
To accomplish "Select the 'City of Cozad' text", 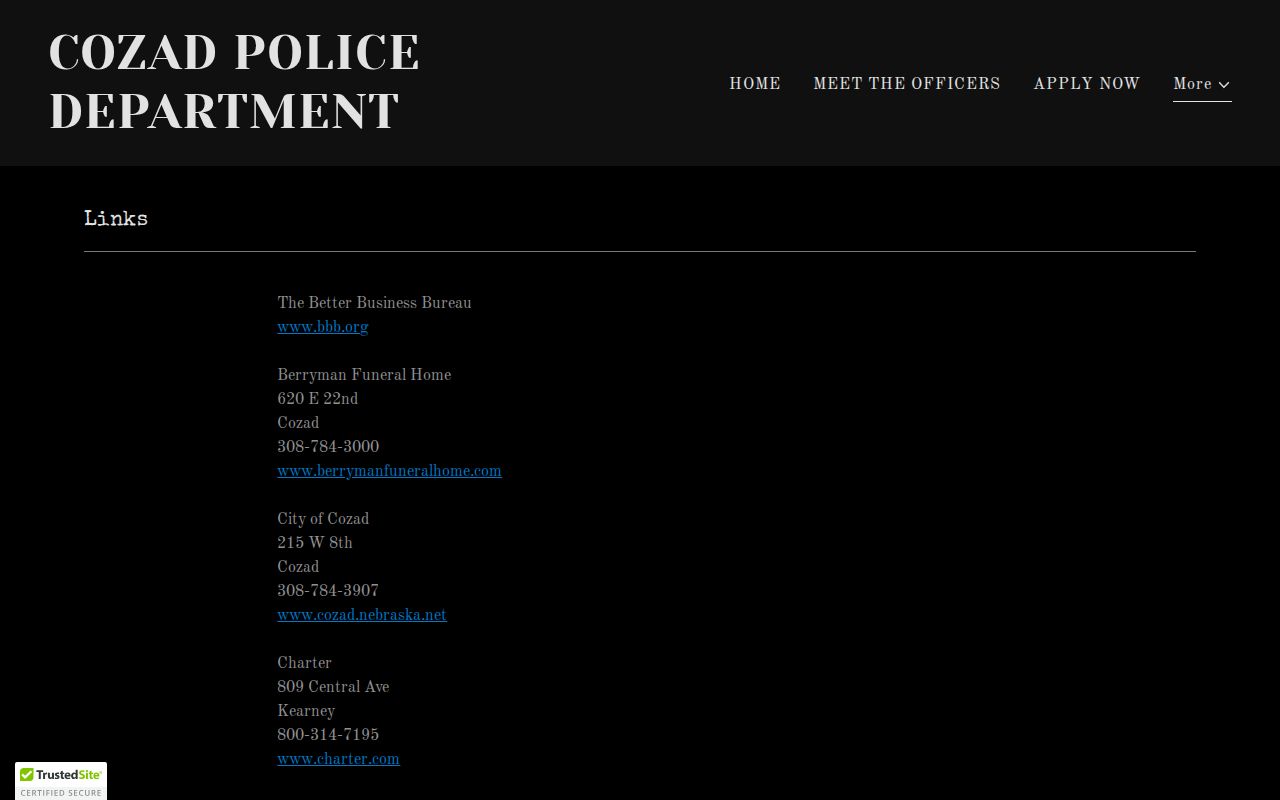I will [x=323, y=519].
